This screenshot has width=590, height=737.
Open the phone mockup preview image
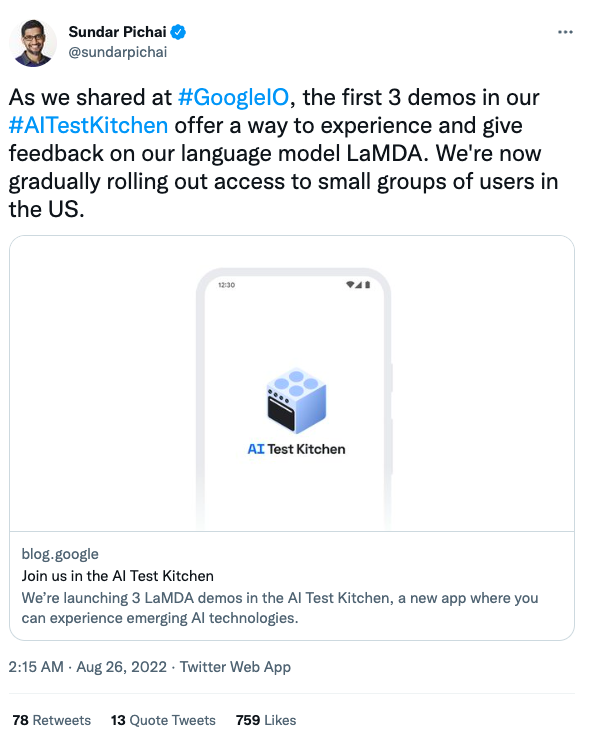(x=292, y=384)
